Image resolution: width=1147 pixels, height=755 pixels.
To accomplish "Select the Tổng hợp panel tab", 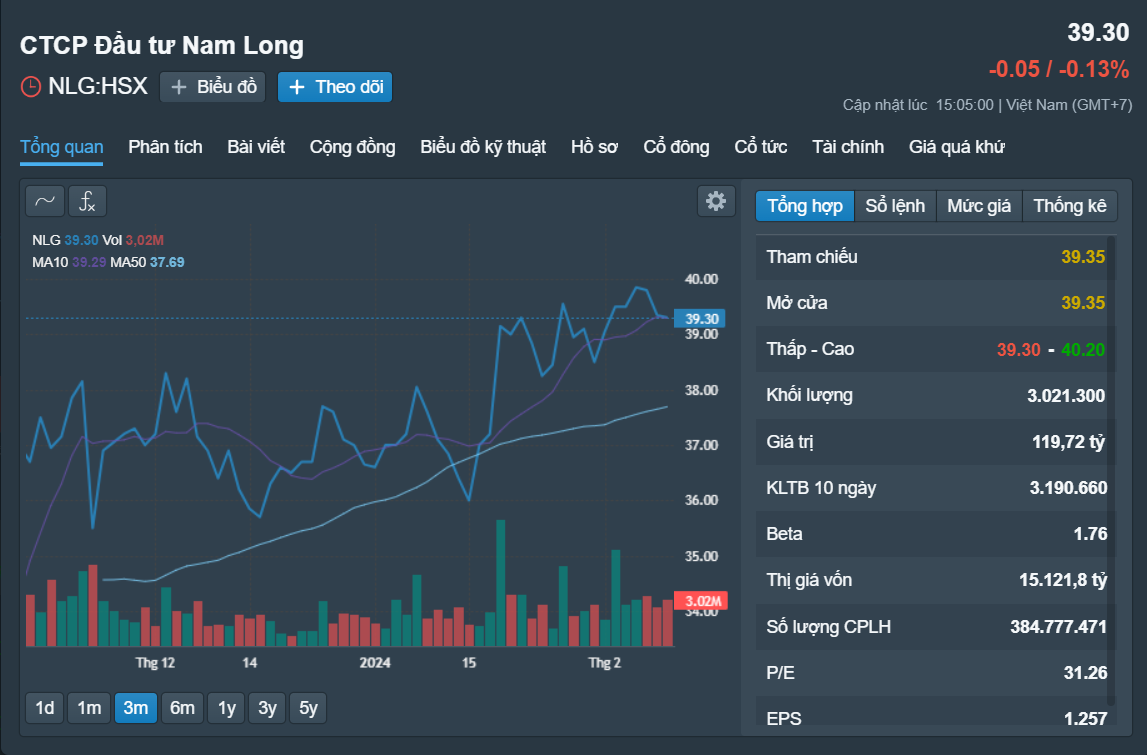I will tap(805, 206).
